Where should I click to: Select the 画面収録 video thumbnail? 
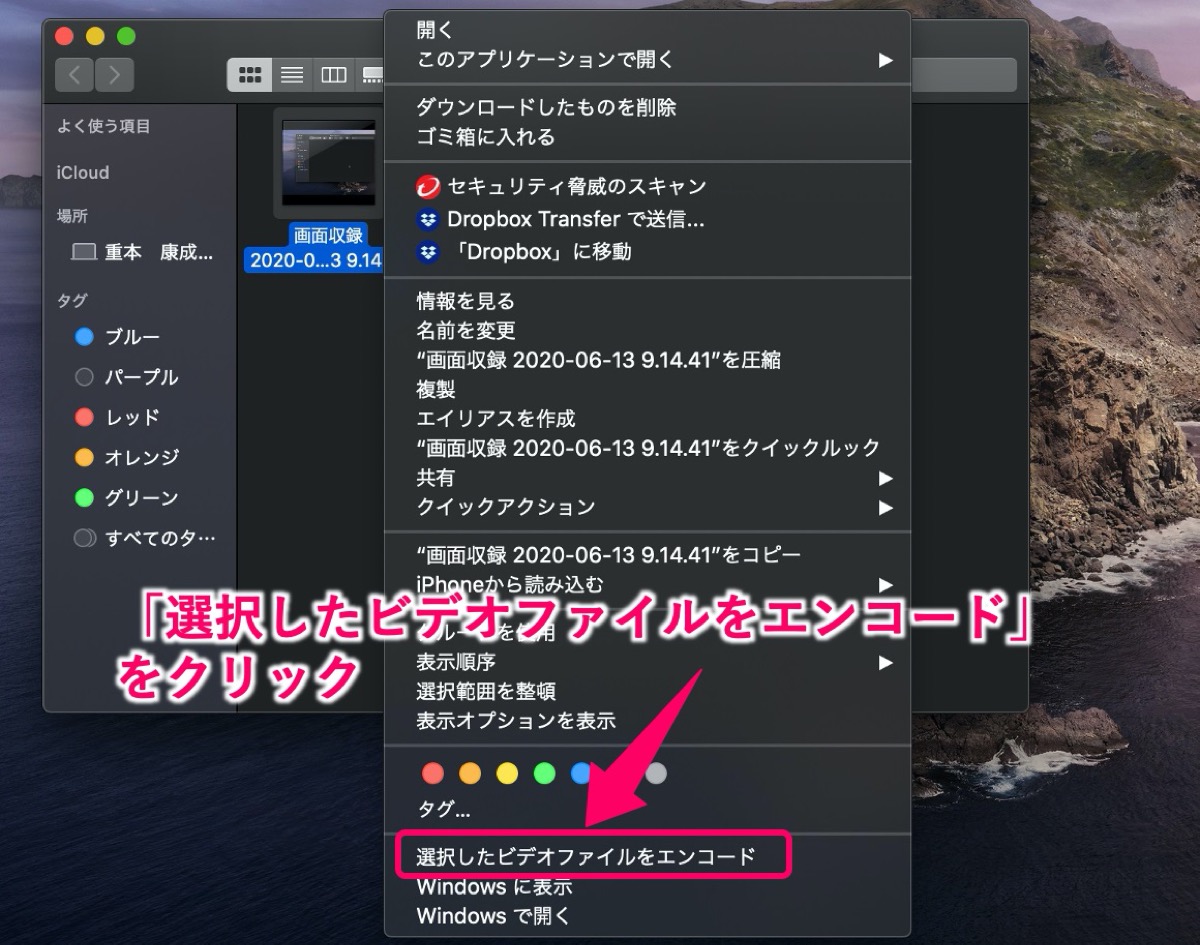click(x=329, y=163)
